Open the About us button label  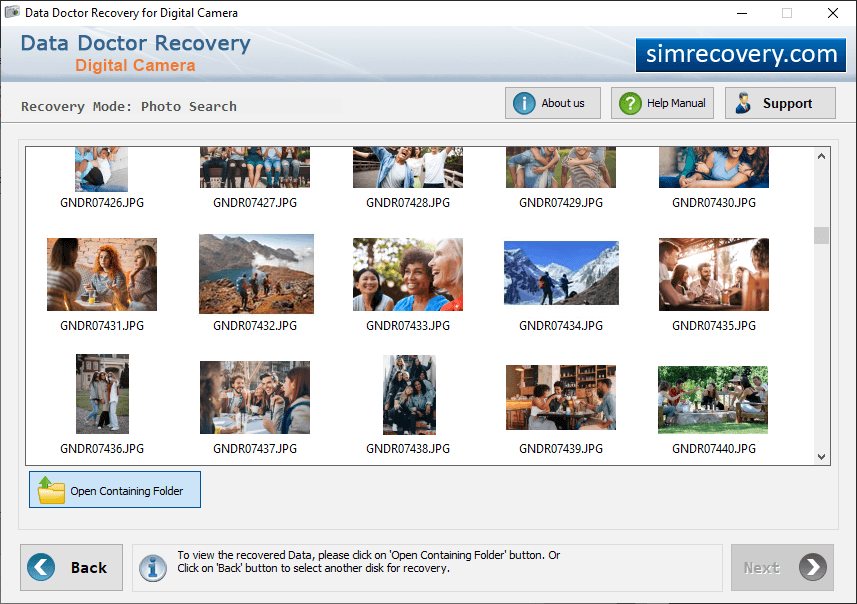(562, 103)
